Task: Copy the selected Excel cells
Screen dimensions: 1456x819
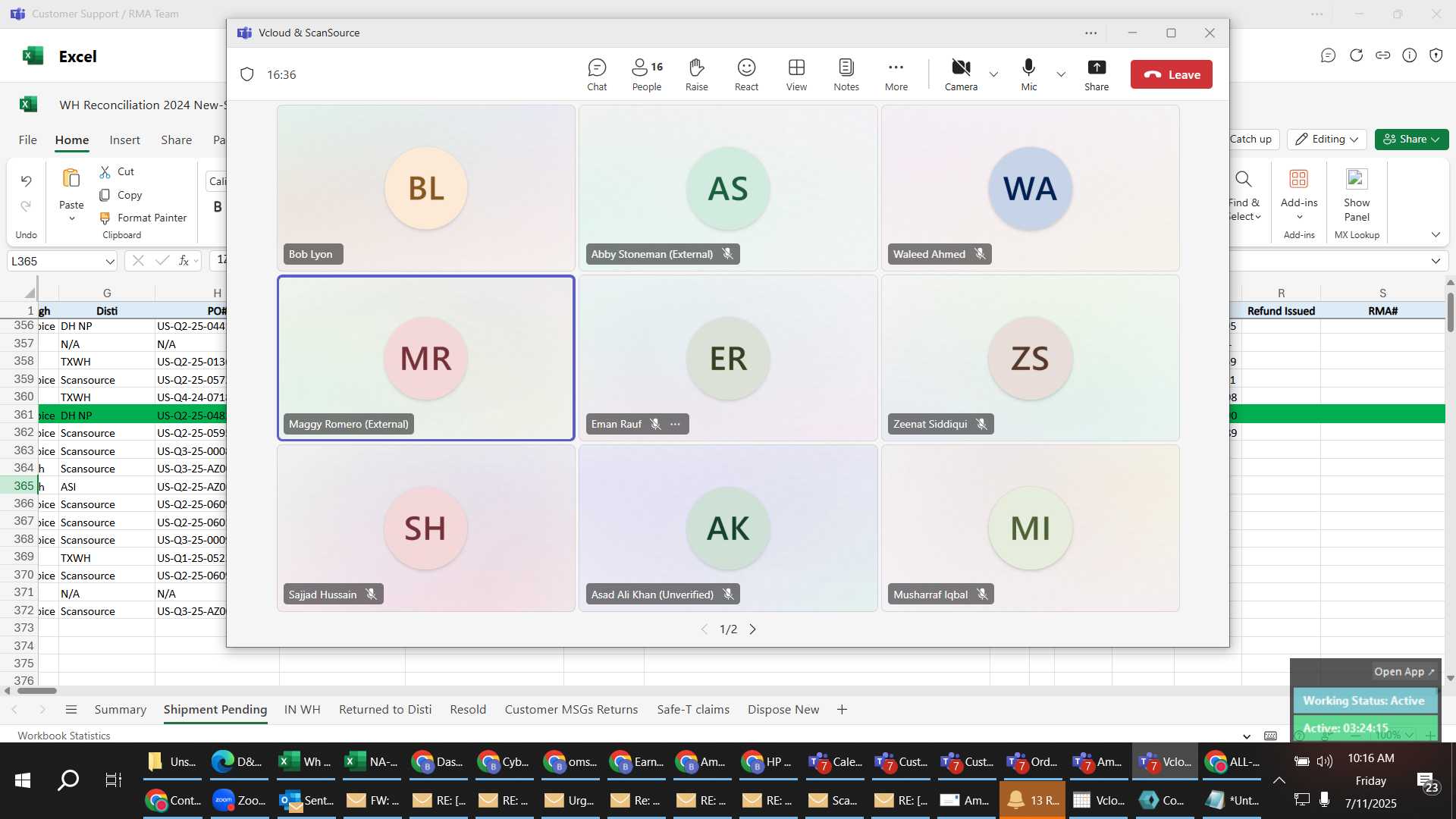Action: 120,195
